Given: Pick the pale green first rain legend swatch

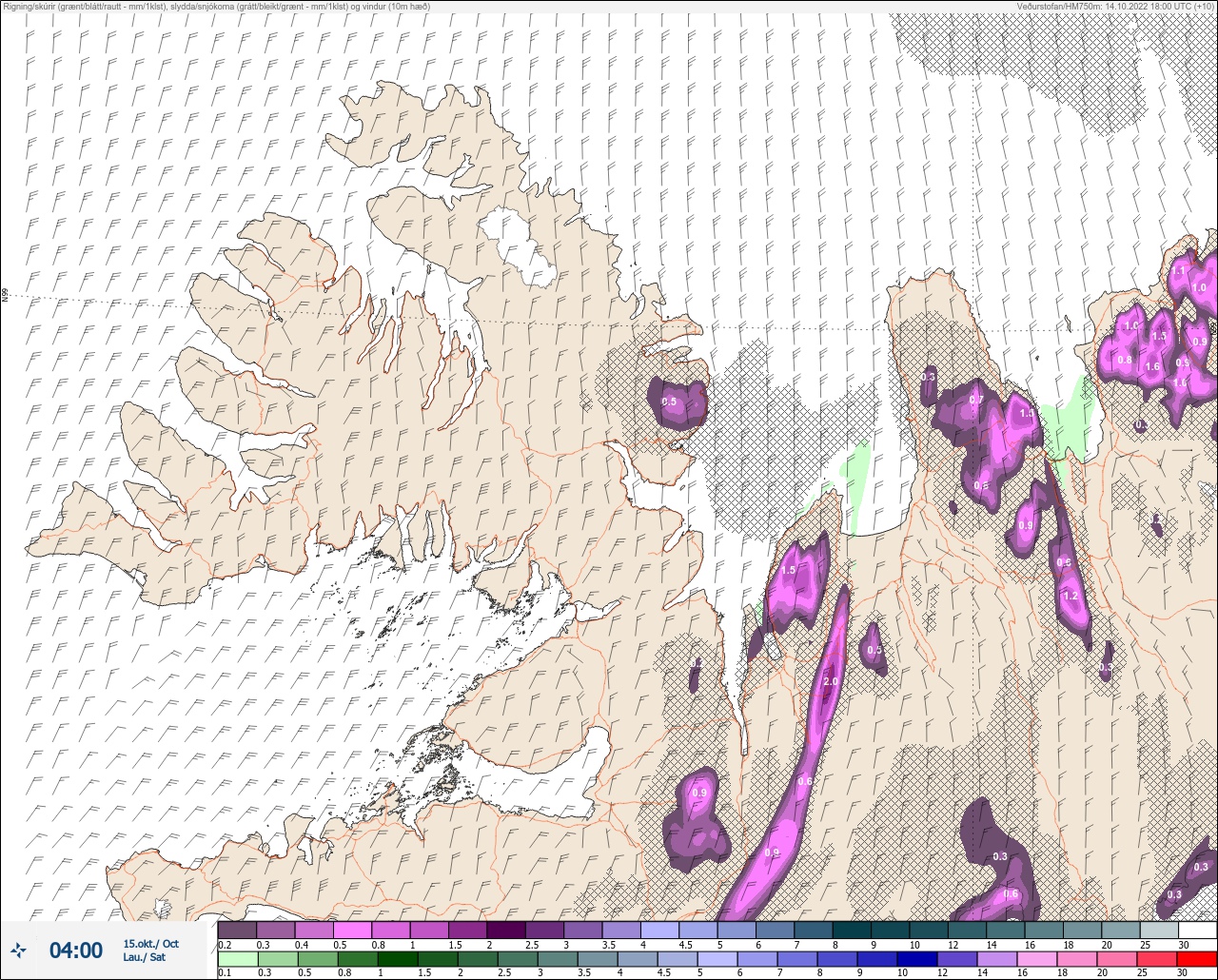Looking at the screenshot, I should (237, 958).
